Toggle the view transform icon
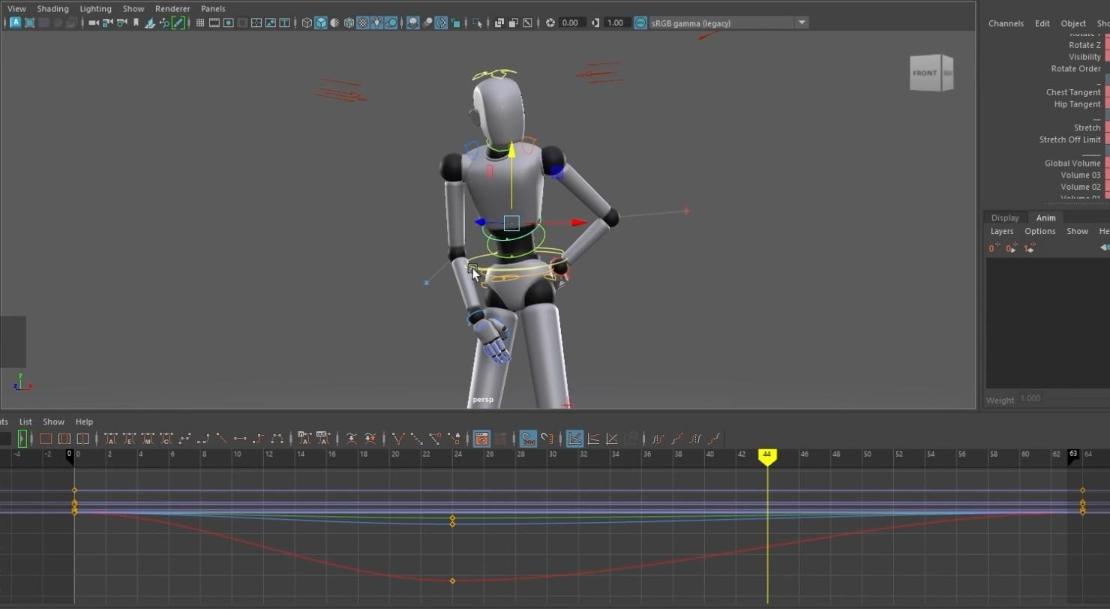Screen dimensions: 1110x609 640,23
